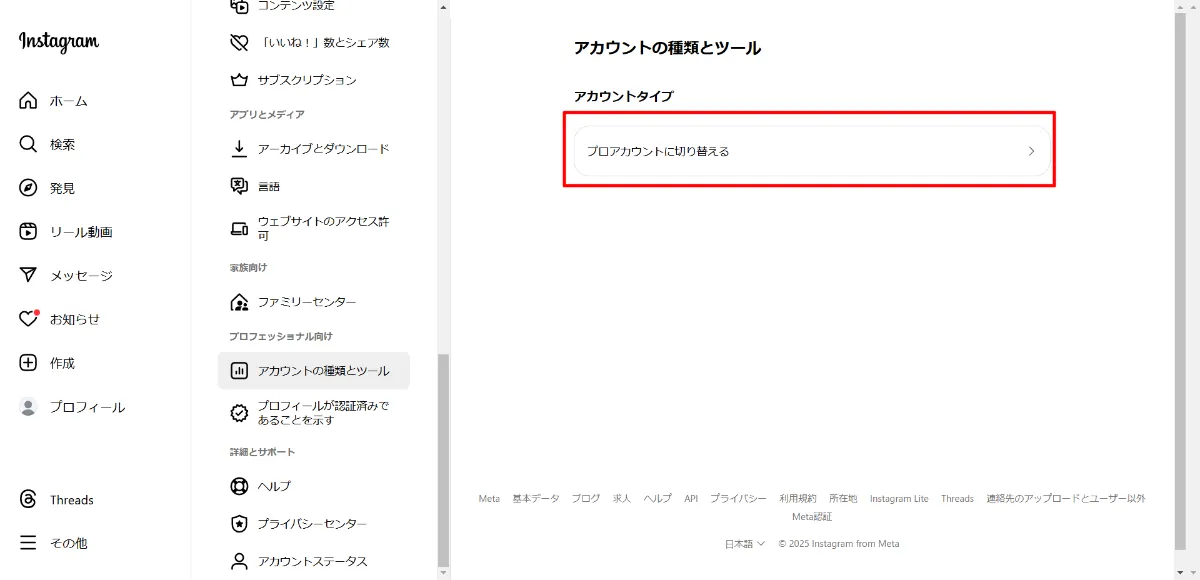Open プライバシーセンター settings label
The image size is (1200, 580).
click(312, 524)
